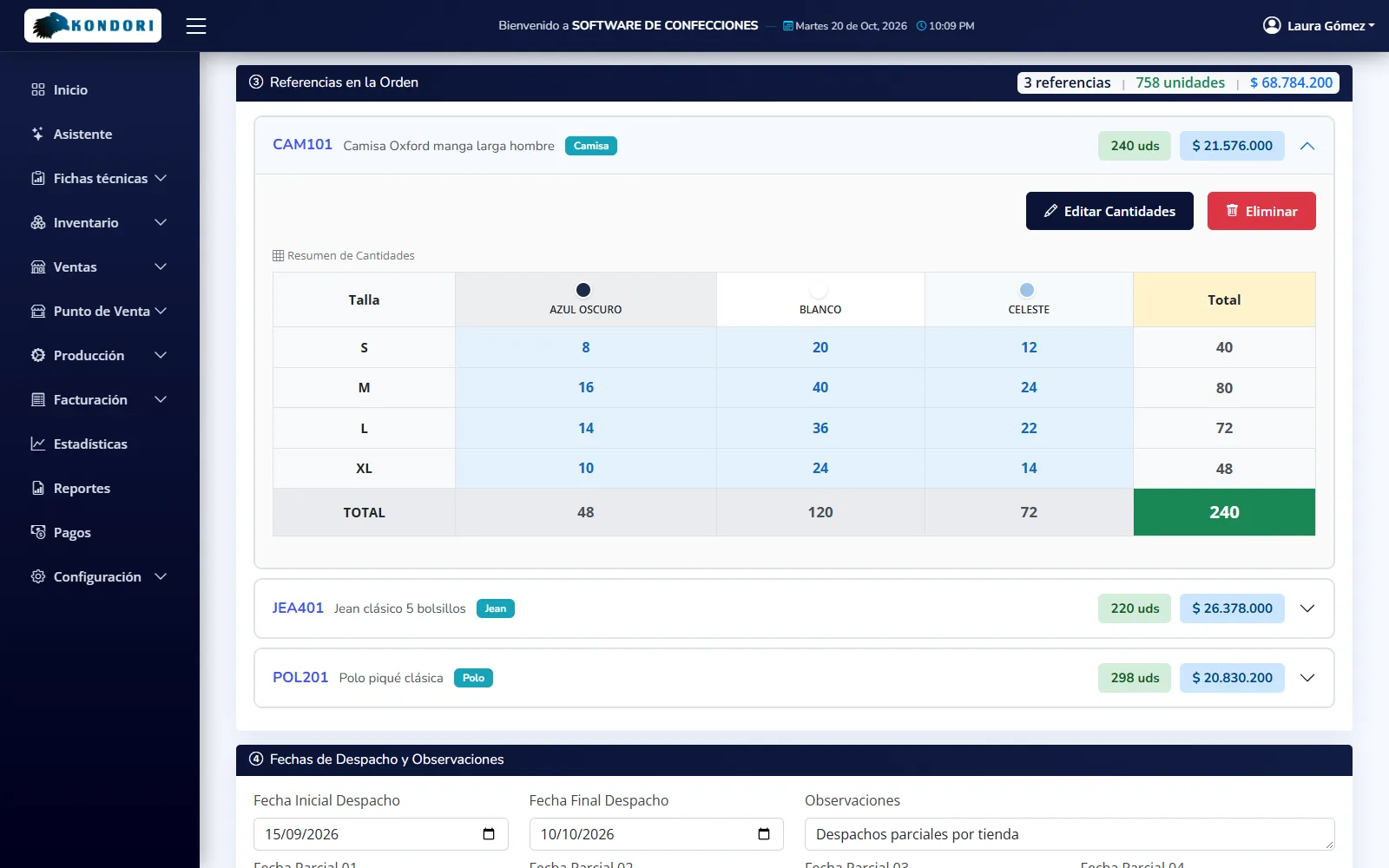Viewport: 1389px width, 868px height.
Task: Expand the JEA401 Jean clásico row
Action: pyautogui.click(x=1307, y=608)
